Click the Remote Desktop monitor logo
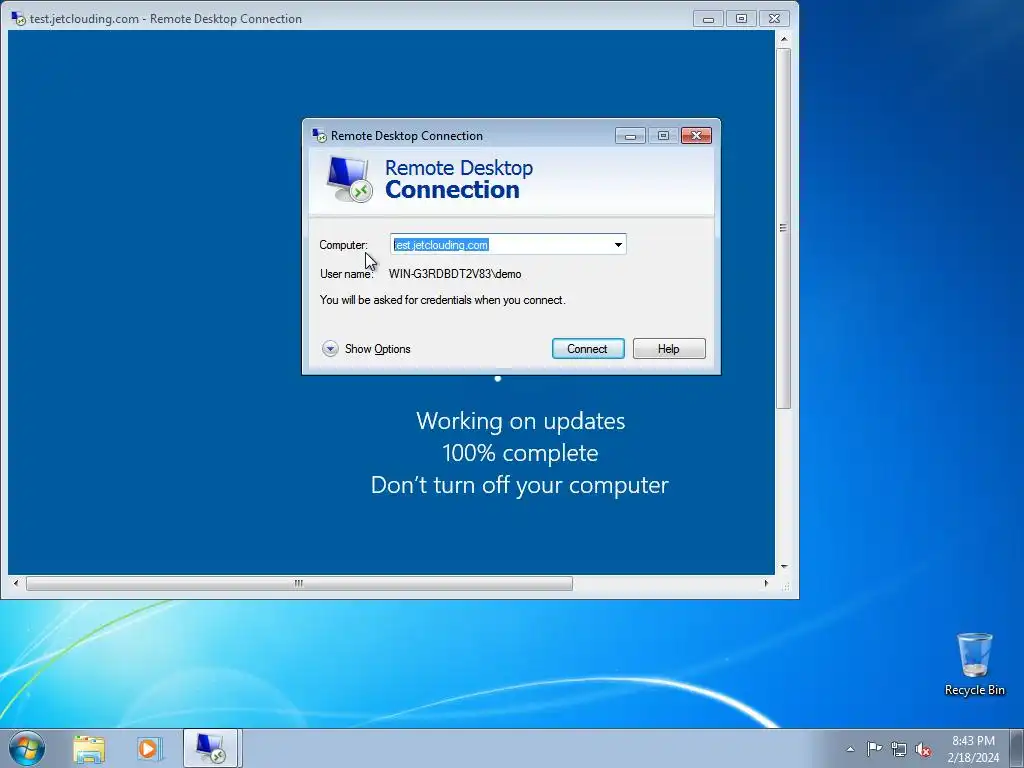The height and width of the screenshot is (768, 1024). point(349,179)
